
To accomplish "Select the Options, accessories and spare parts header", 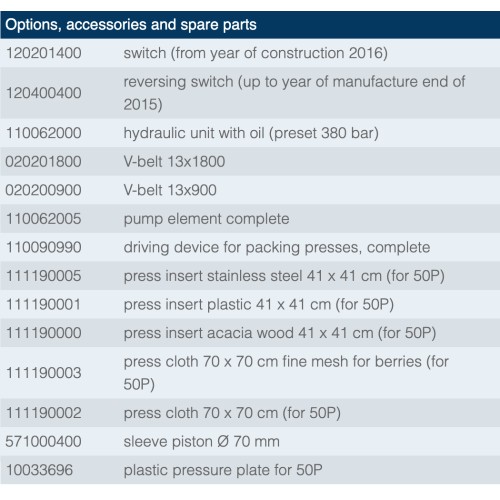I will pyautogui.click(x=250, y=25).
